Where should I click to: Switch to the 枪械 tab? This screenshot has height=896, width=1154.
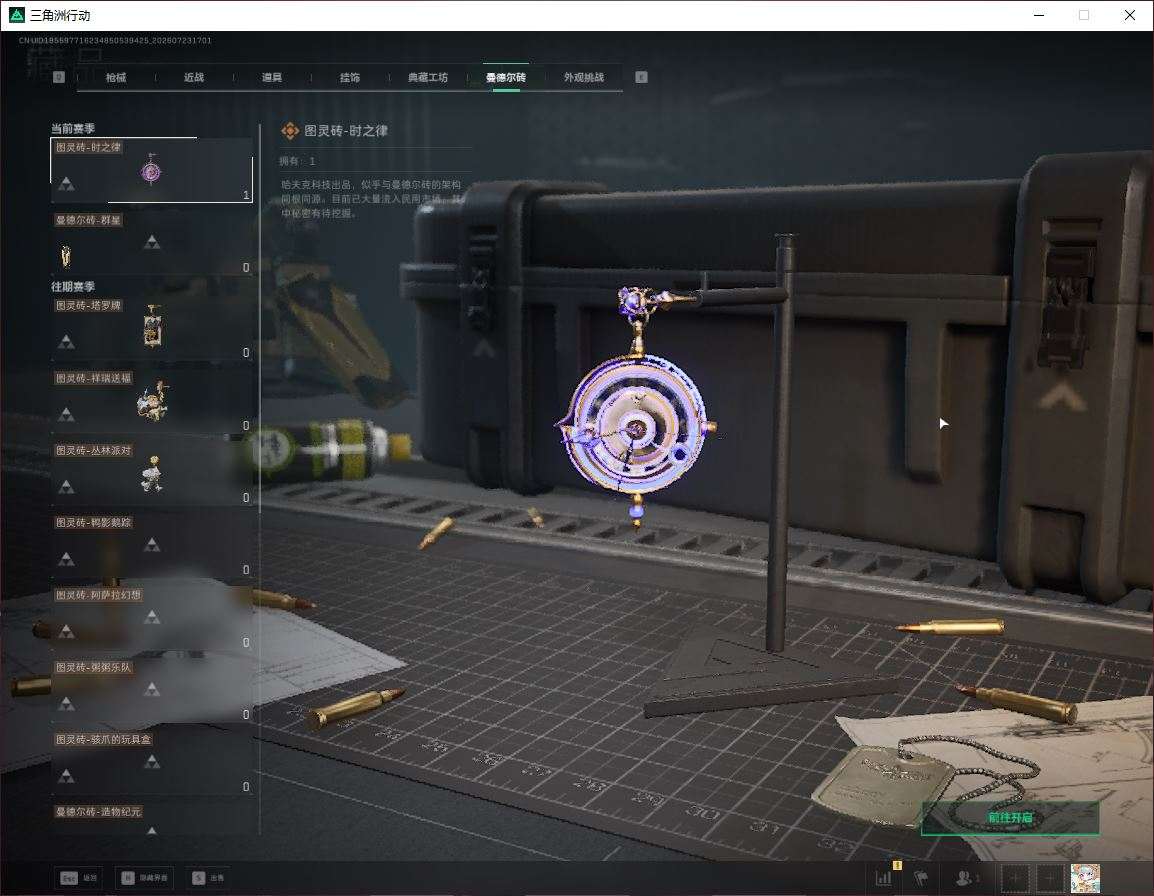tap(116, 77)
